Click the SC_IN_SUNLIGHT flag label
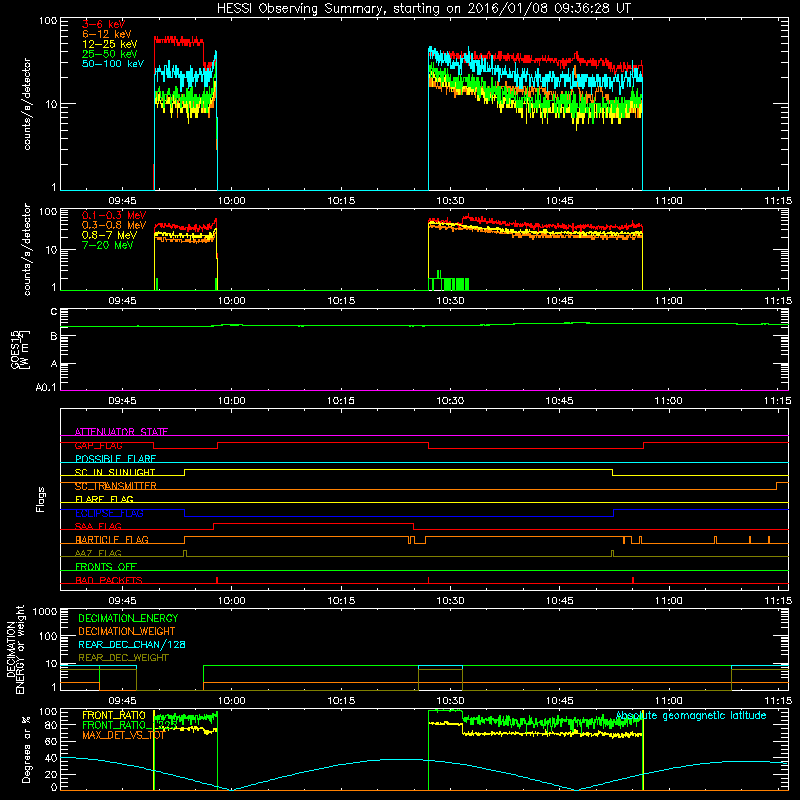 point(115,472)
